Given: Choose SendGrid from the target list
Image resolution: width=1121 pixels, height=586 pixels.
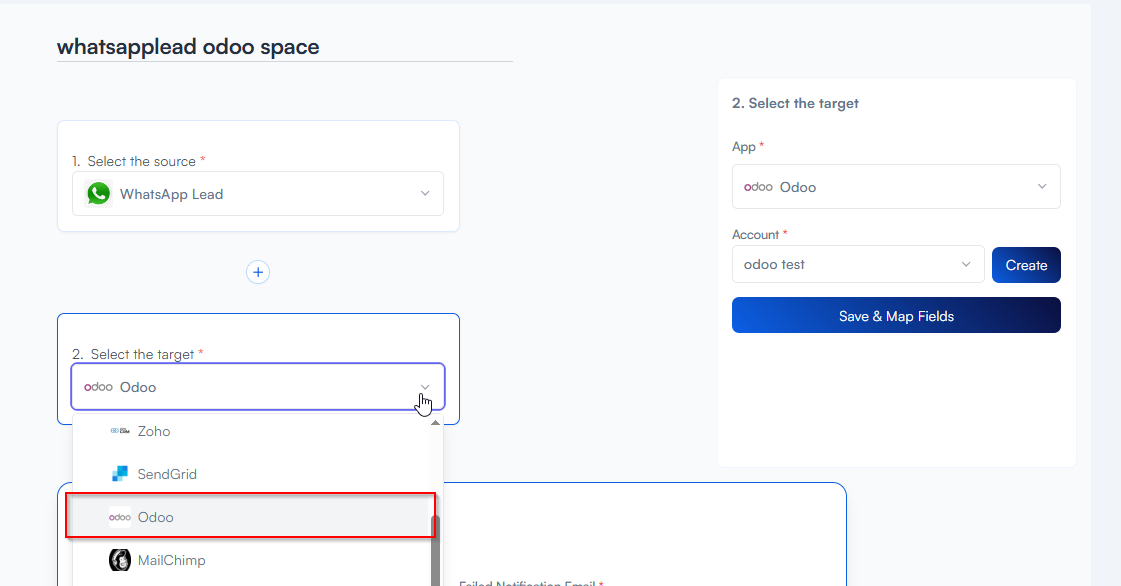Looking at the screenshot, I should pos(167,474).
